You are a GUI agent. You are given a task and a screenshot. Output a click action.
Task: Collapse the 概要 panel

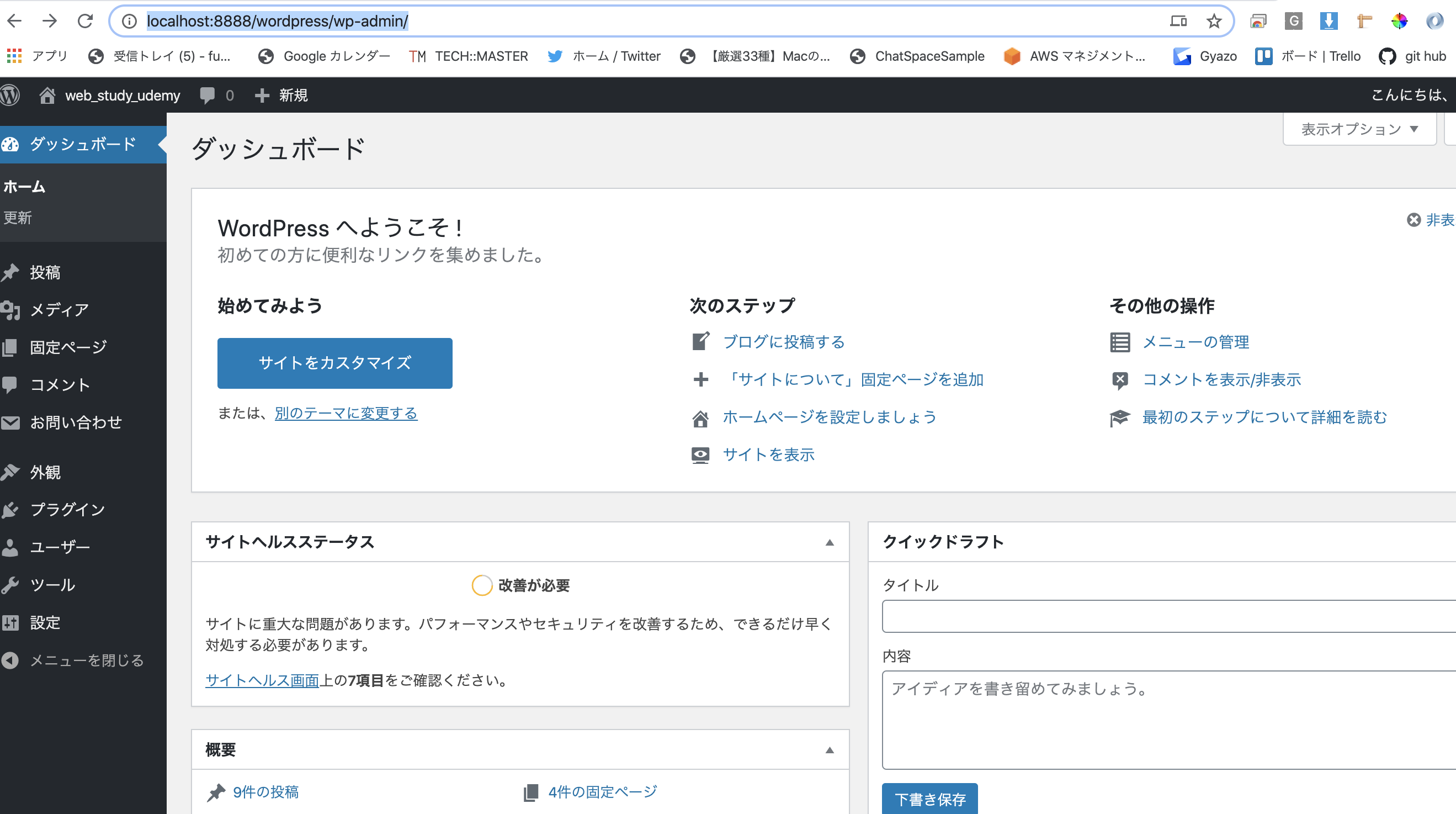pyautogui.click(x=830, y=749)
